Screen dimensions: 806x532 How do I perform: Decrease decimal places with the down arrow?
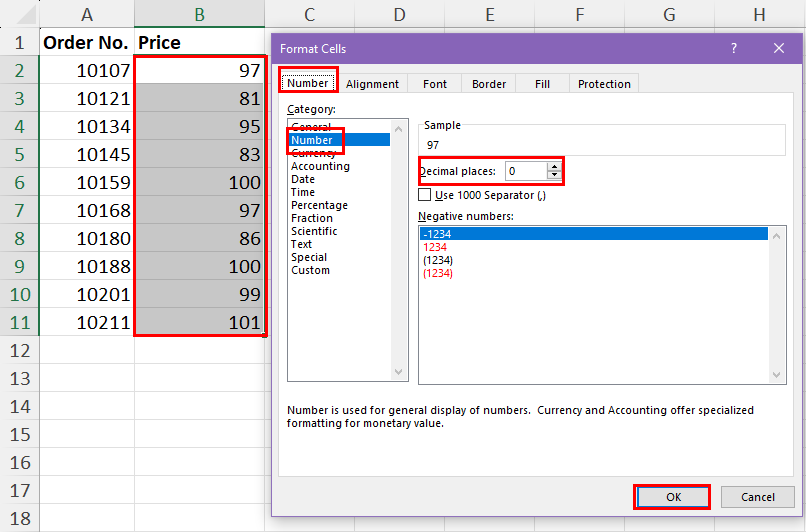click(x=554, y=175)
